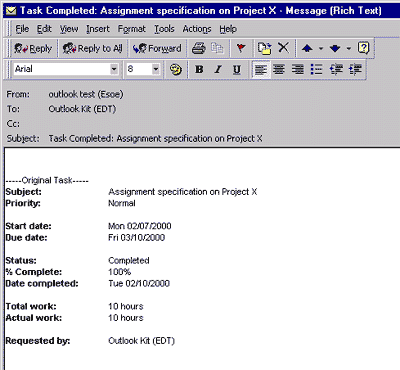This screenshot has height=370, width=400.
Task: Click inside the message body area
Action: (x=202, y=259)
